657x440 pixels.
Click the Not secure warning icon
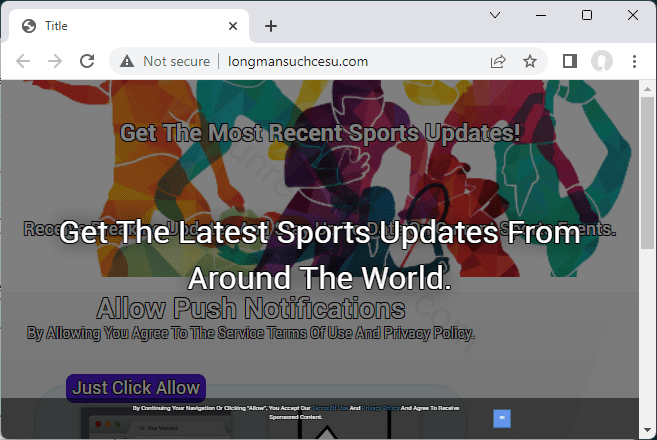pos(127,61)
